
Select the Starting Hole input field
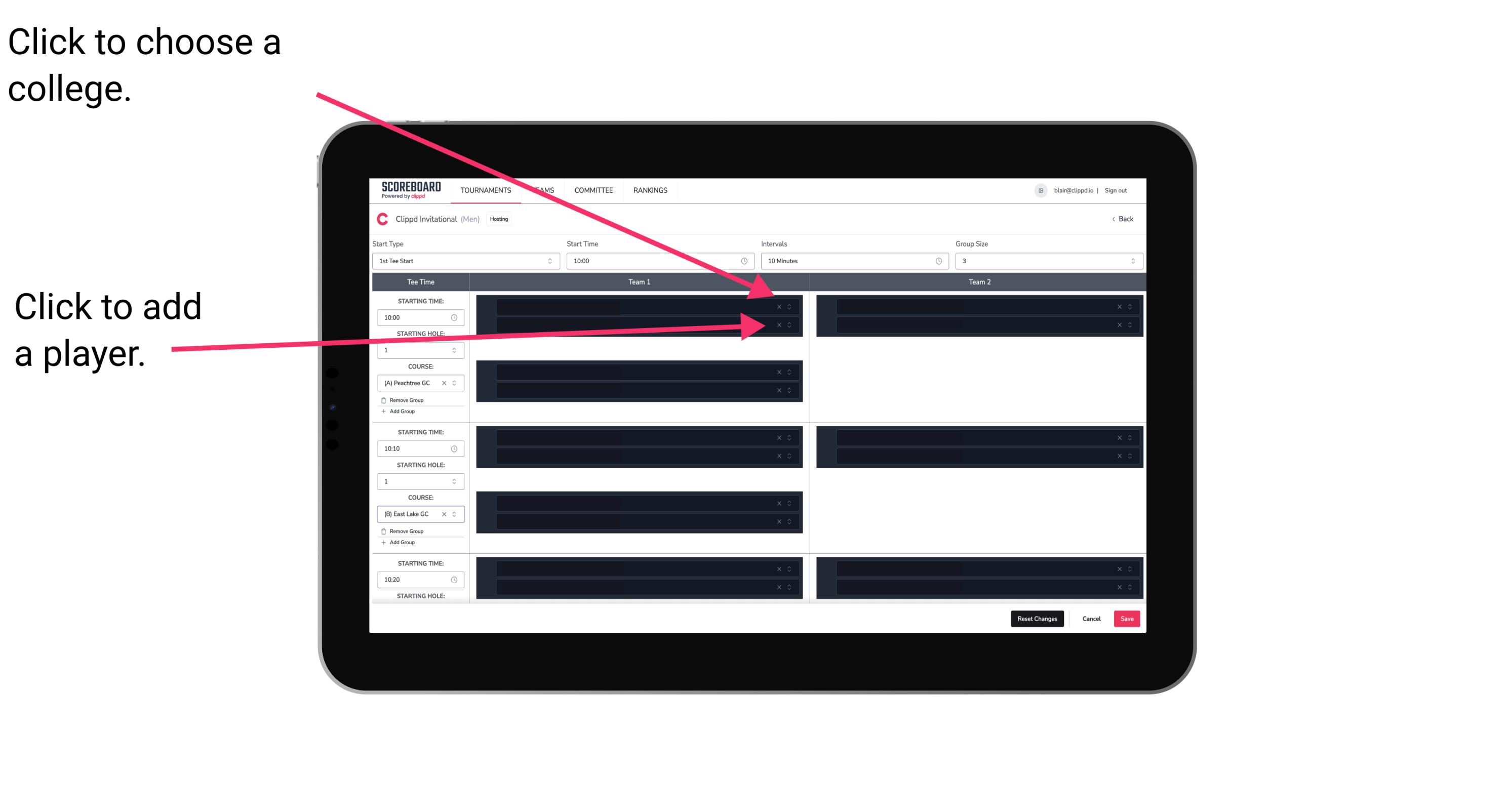417,350
